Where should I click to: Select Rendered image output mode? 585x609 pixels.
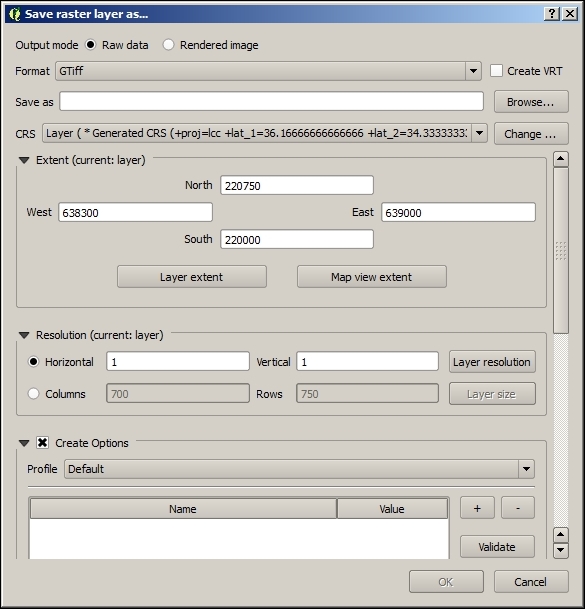pos(168,45)
